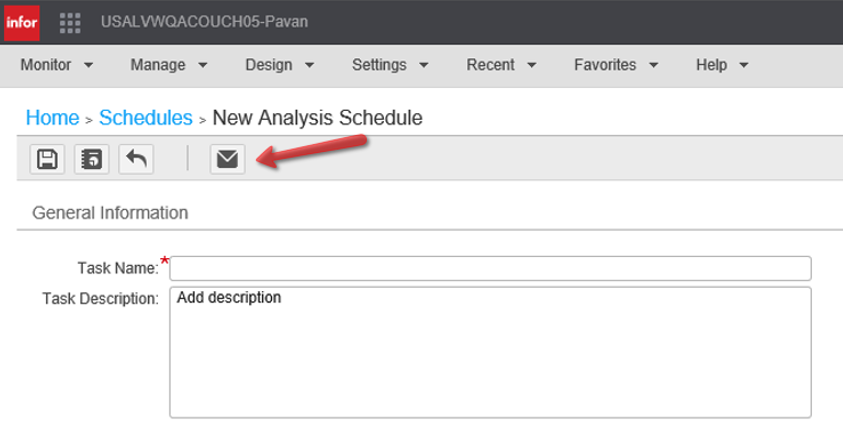The height and width of the screenshot is (431, 843).
Task: Click the Undo back arrow icon
Action: 136,159
